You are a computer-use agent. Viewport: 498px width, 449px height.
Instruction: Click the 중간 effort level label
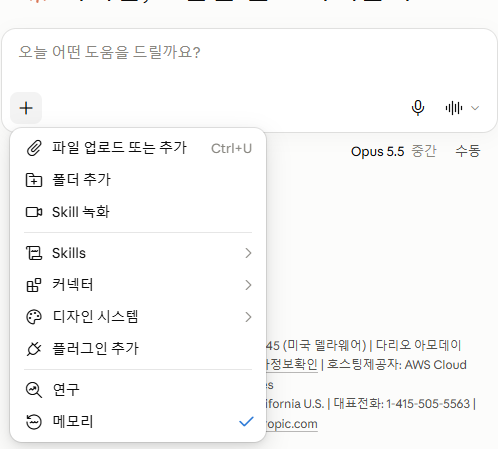pos(424,151)
